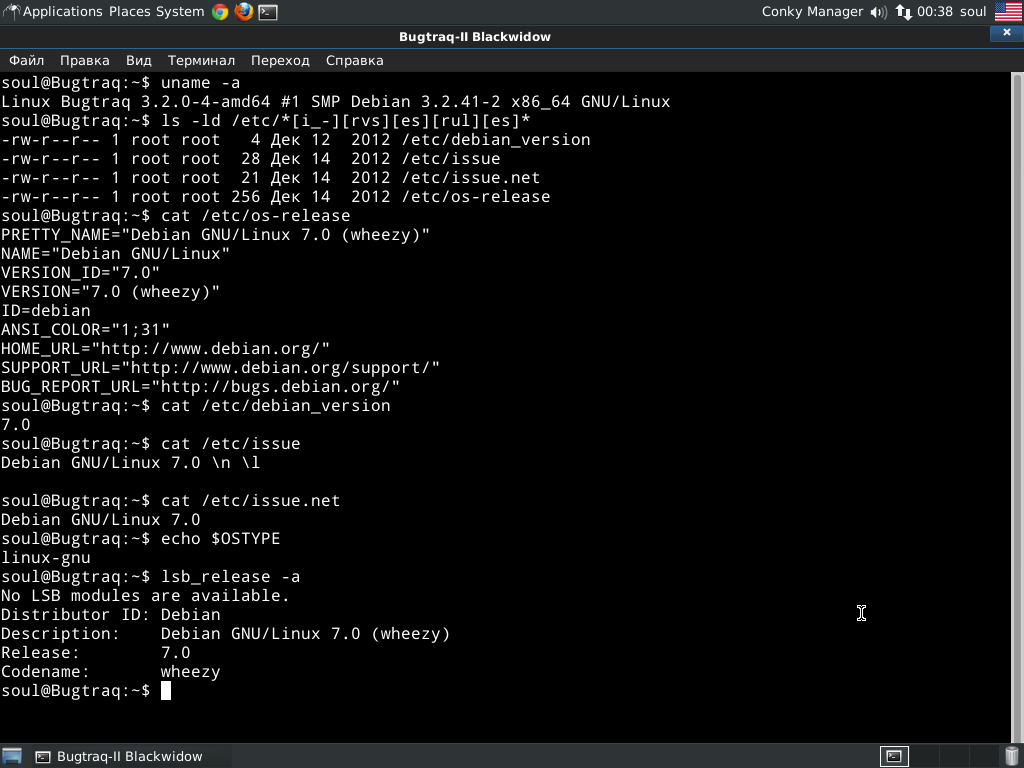This screenshot has height=768, width=1024.
Task: Open the Файл menu
Action: click(x=26, y=61)
